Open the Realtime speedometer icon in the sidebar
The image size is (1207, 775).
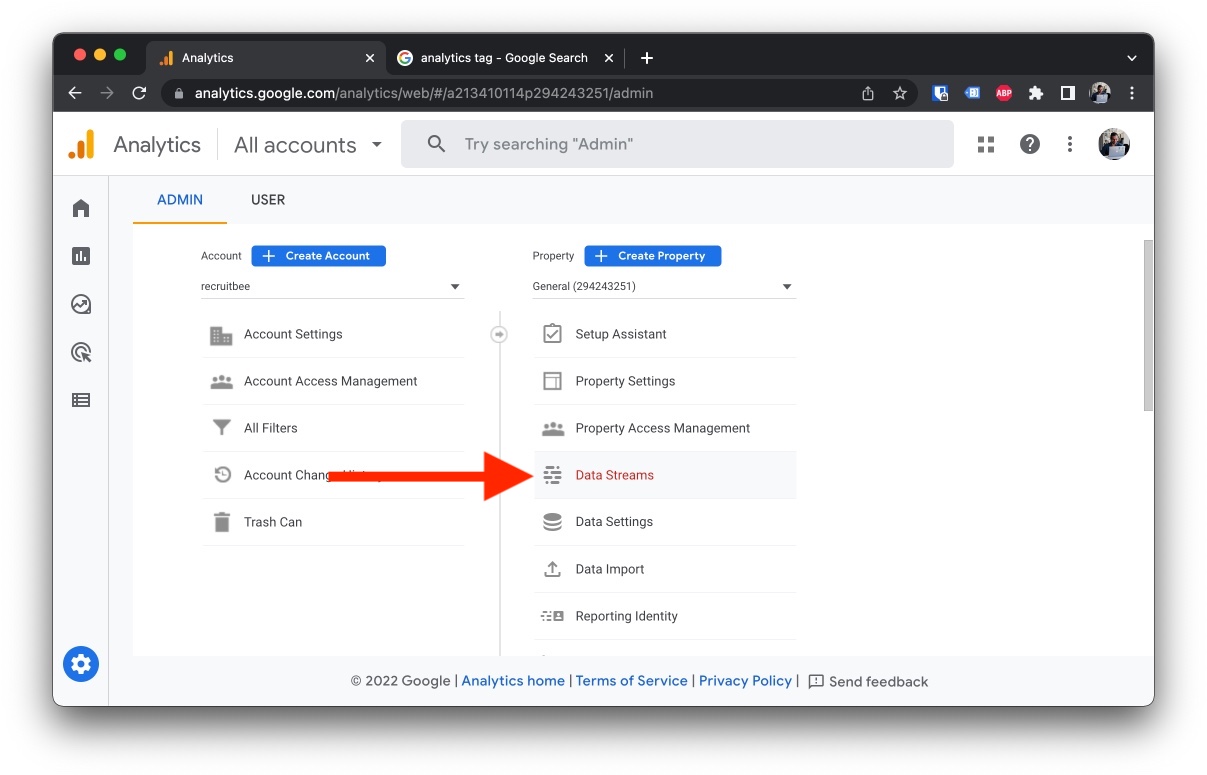coord(81,304)
